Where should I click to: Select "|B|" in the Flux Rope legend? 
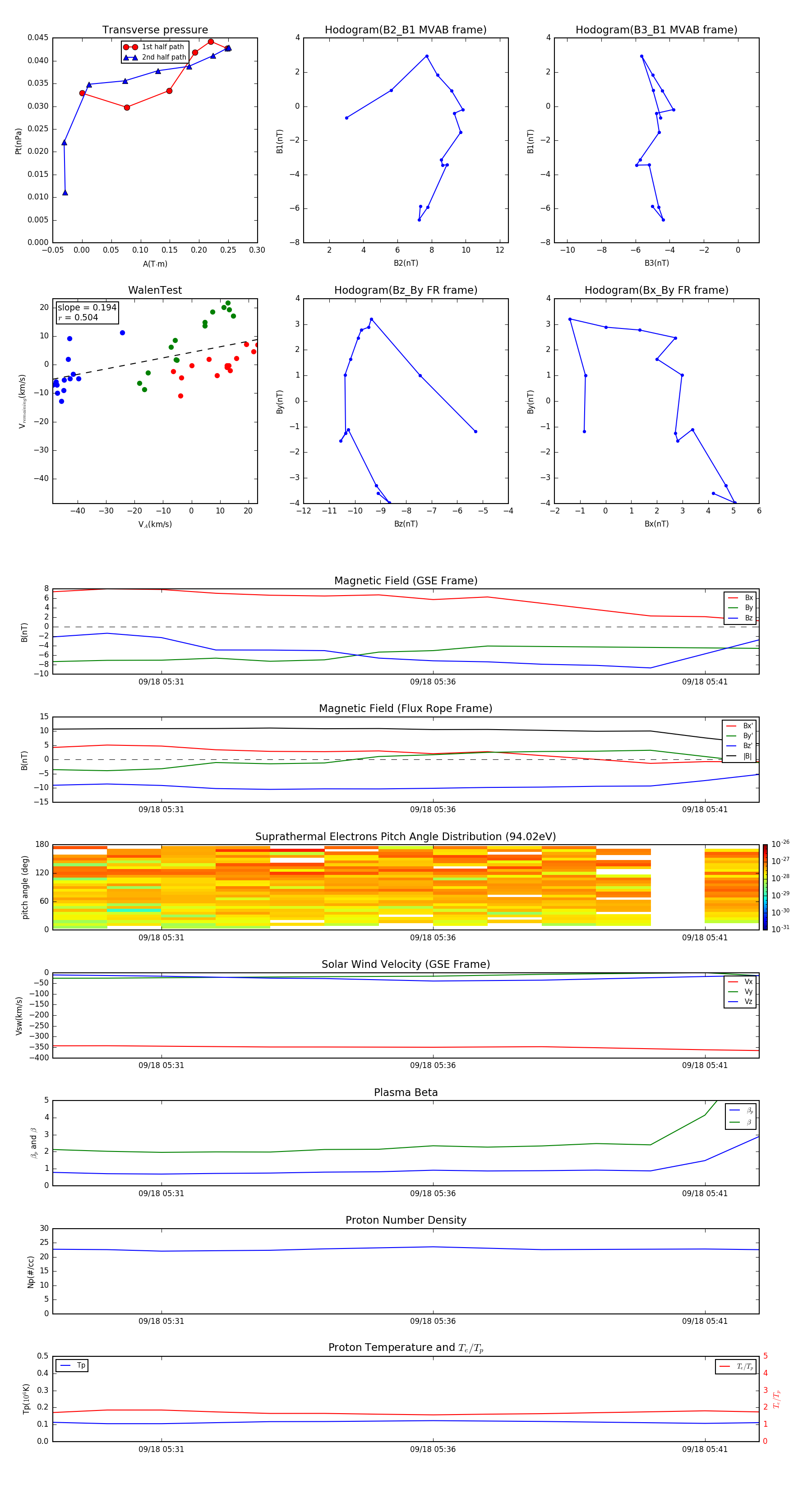[x=740, y=756]
